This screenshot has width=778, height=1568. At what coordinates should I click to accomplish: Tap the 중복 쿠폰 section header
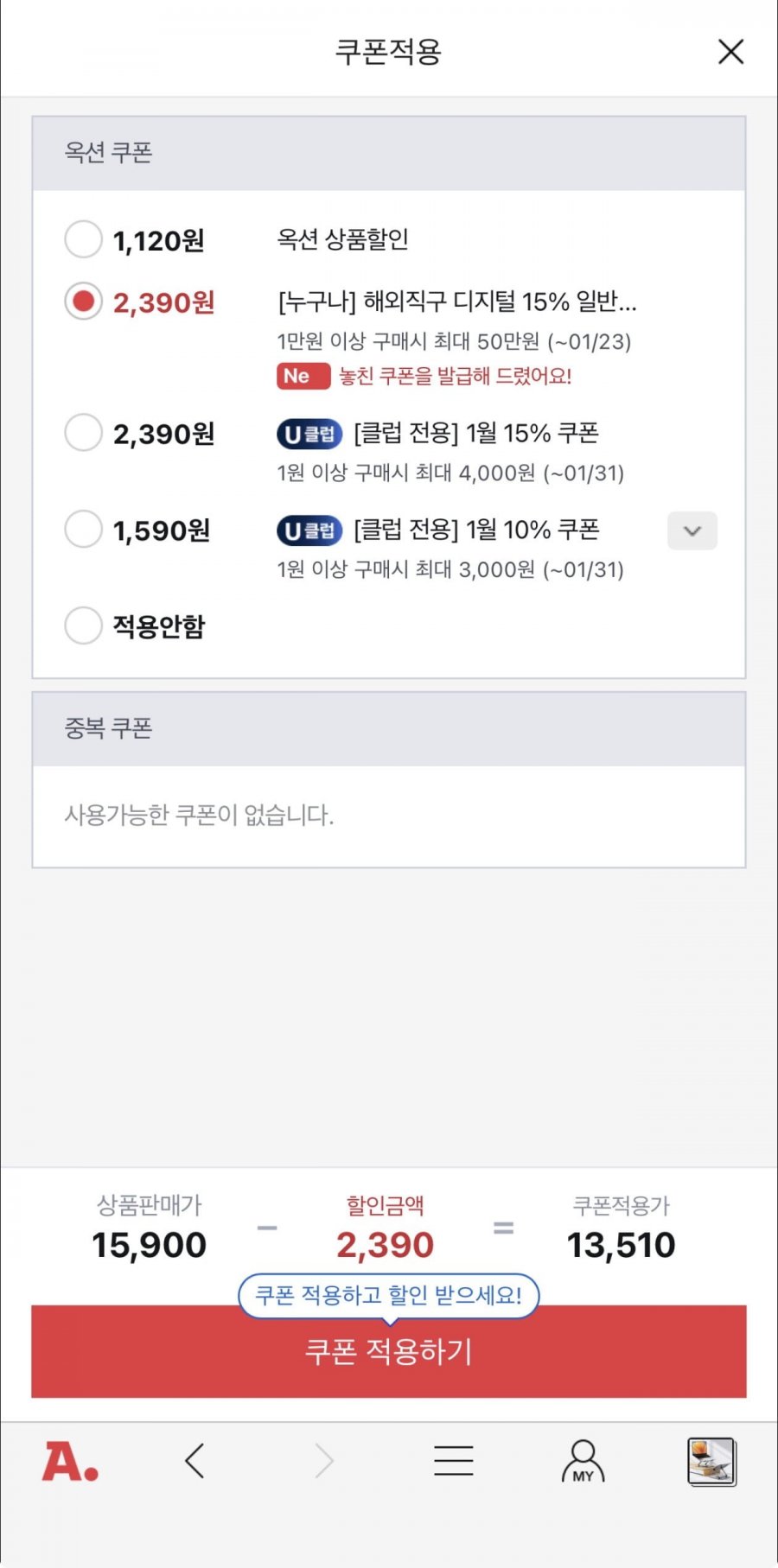pyautogui.click(x=389, y=728)
